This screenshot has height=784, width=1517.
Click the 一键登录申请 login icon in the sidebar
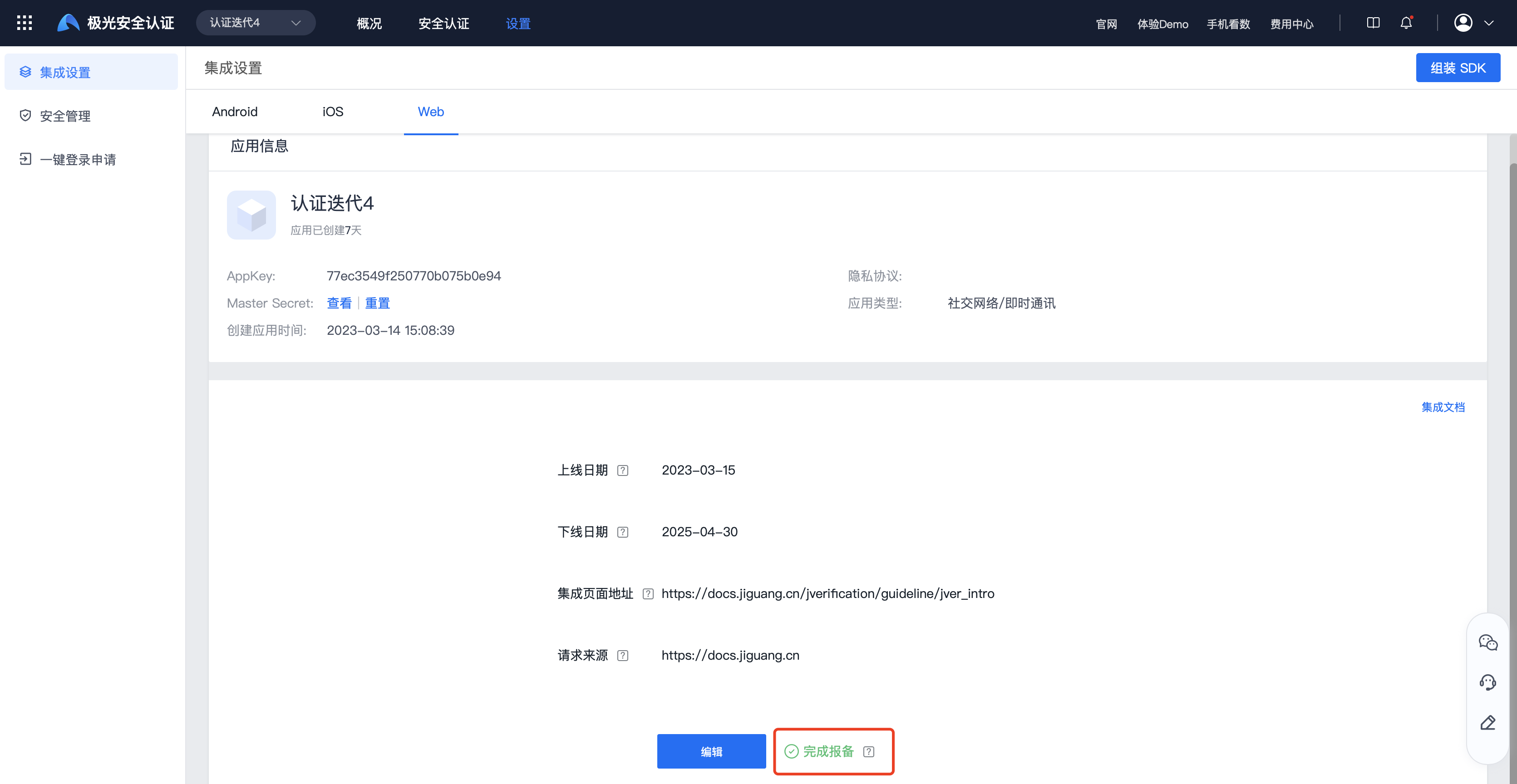click(25, 159)
